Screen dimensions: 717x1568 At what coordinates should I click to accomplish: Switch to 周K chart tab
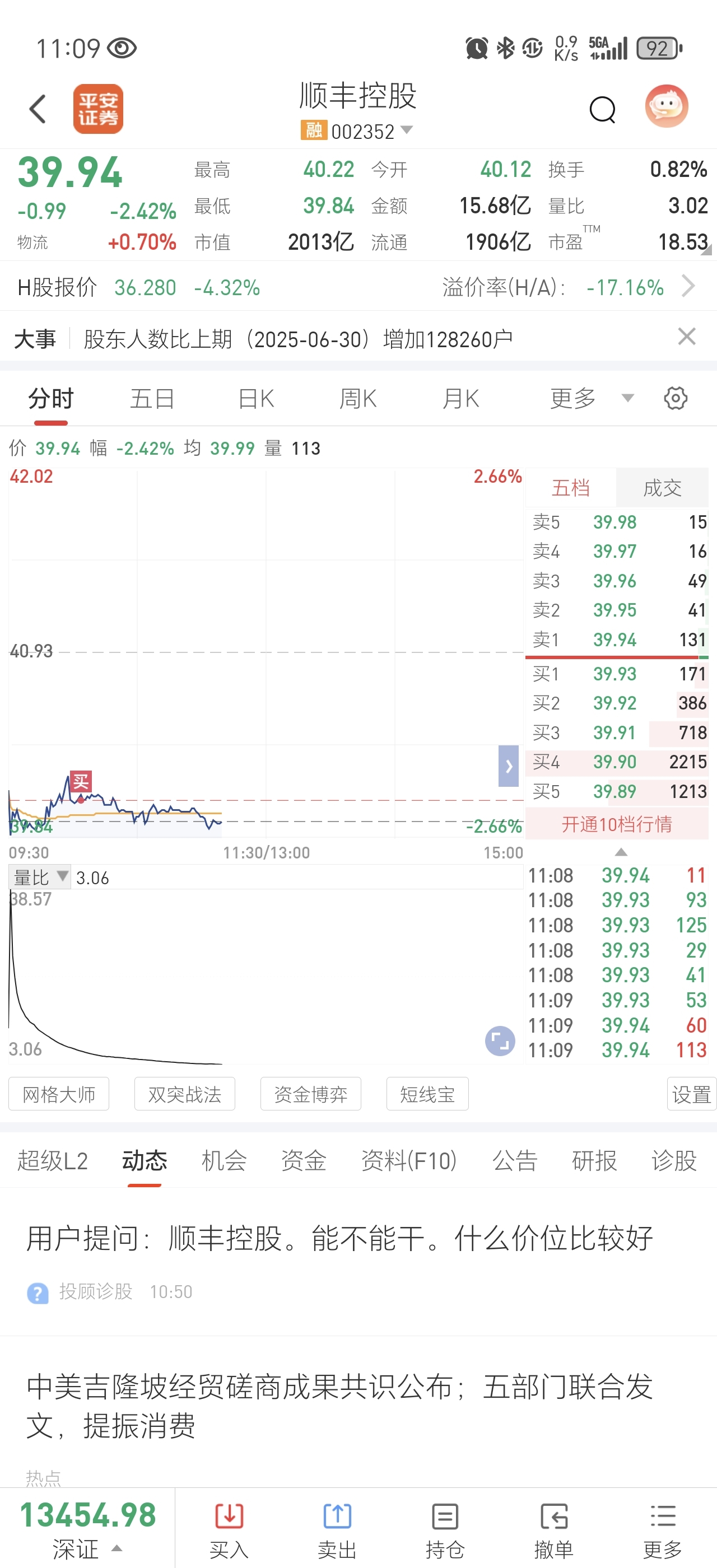coord(358,399)
